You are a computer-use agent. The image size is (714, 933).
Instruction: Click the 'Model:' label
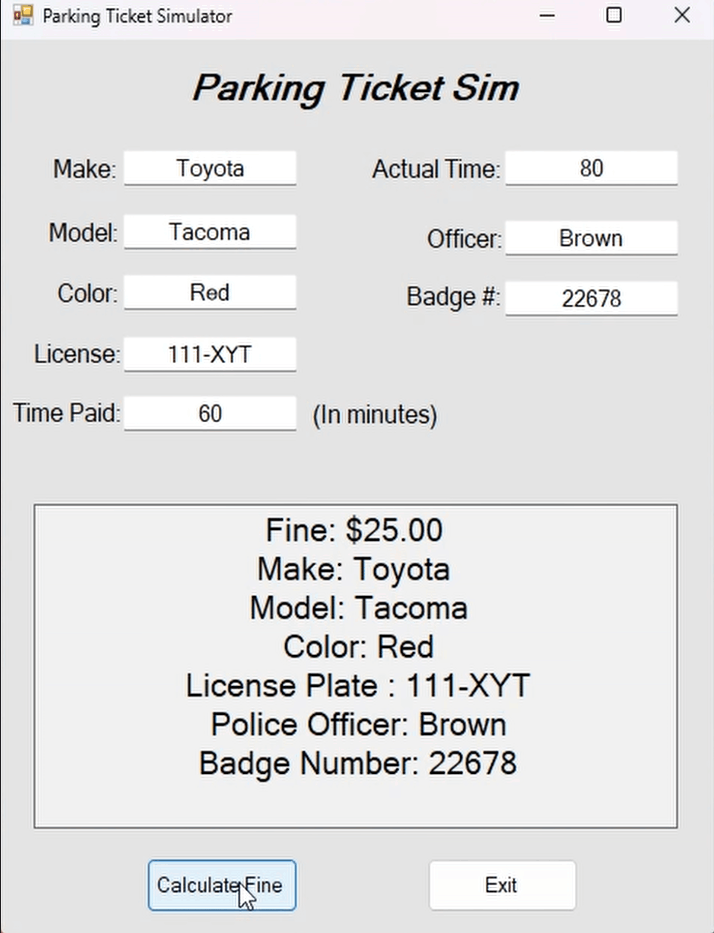click(x=83, y=233)
